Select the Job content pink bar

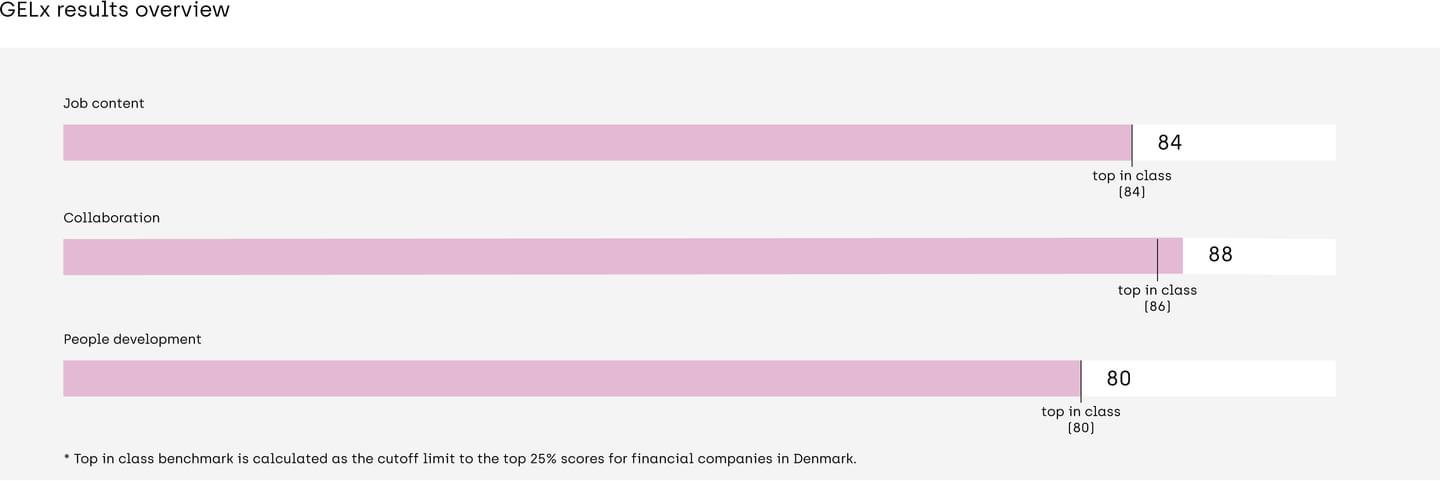[x=597, y=143]
